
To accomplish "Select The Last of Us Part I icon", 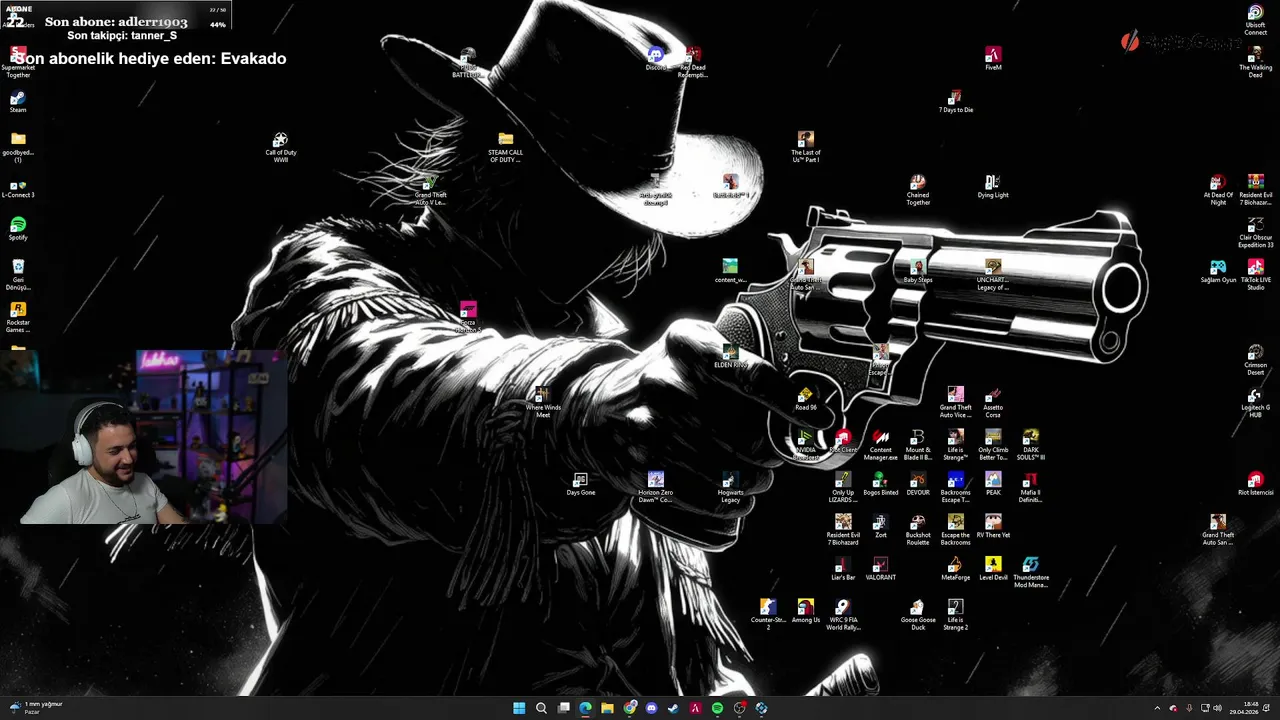I will [x=805, y=146].
